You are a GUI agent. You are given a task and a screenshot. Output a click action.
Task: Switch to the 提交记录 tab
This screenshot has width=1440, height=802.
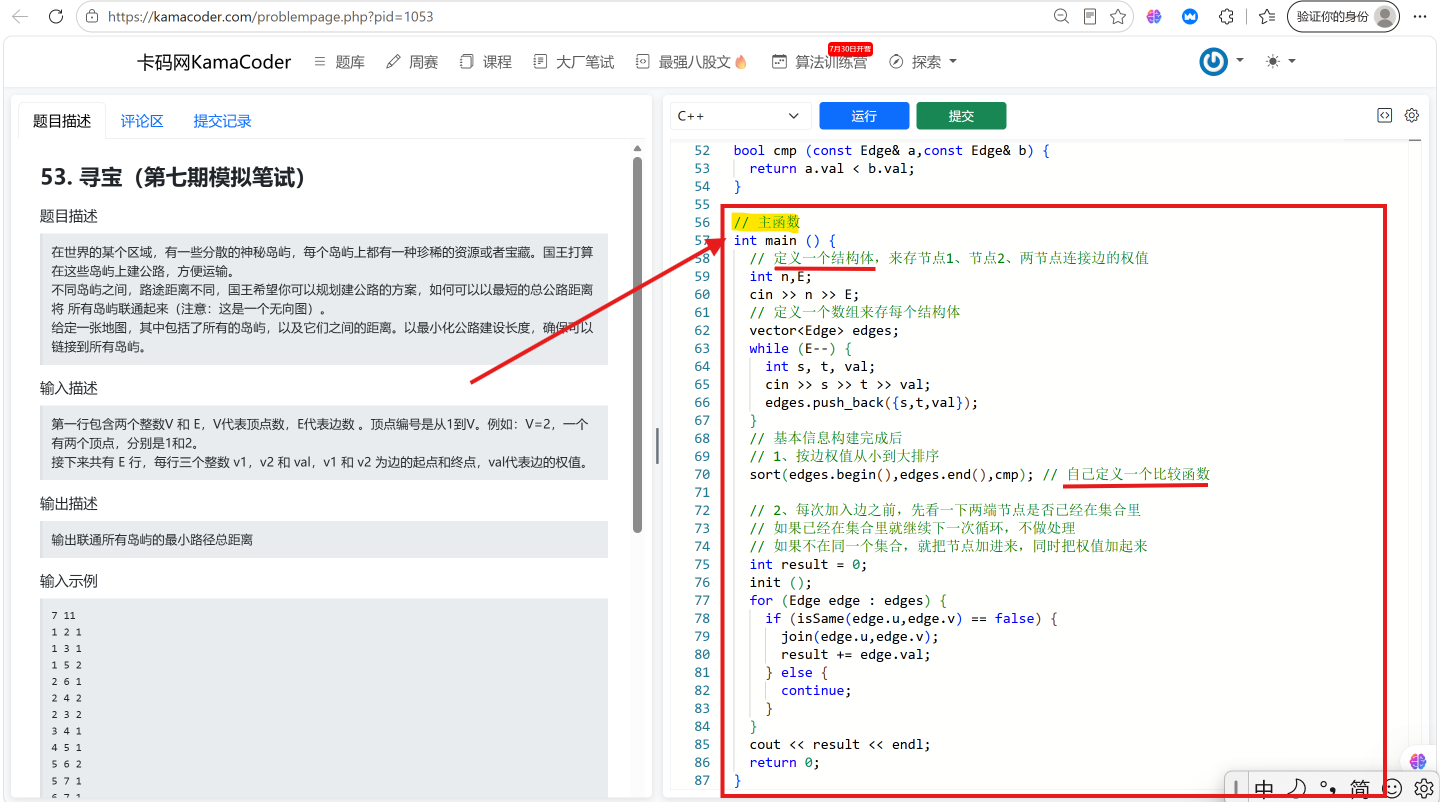click(222, 121)
